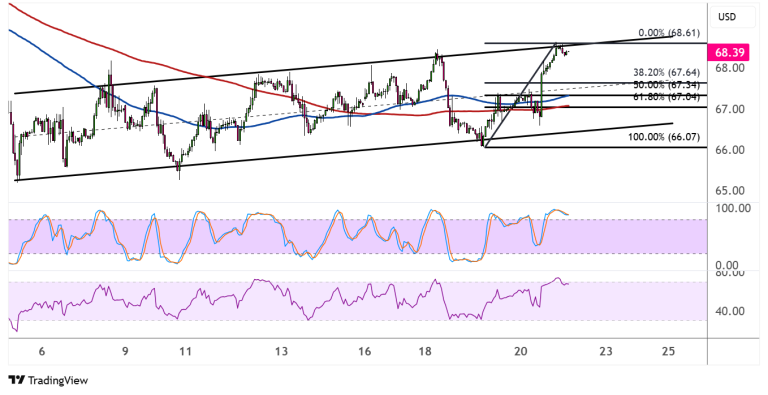
Task: Click date label 6 on time axis
Action: [x=41, y=351]
